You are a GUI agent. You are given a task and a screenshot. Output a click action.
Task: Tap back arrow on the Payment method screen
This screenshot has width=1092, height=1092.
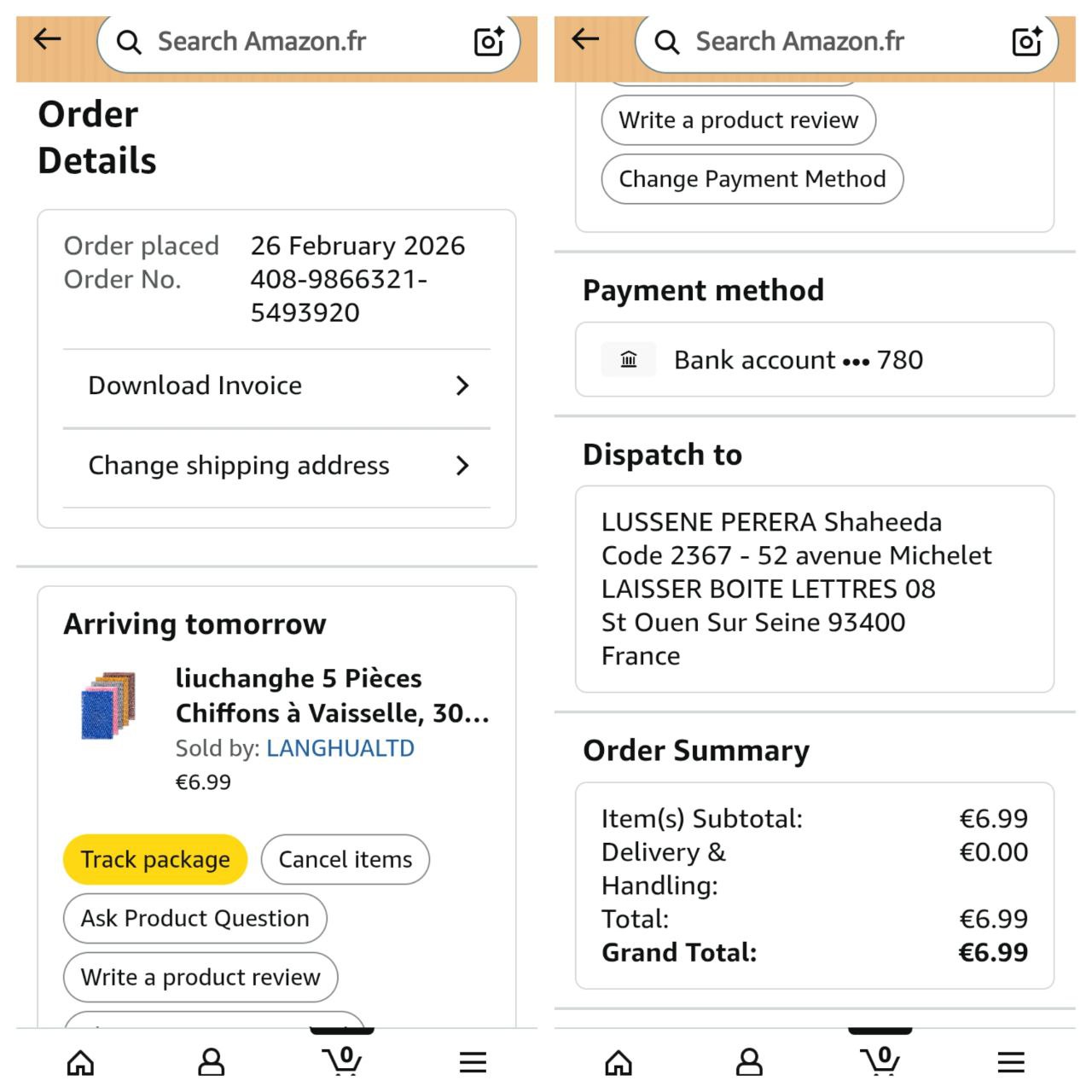tap(586, 39)
